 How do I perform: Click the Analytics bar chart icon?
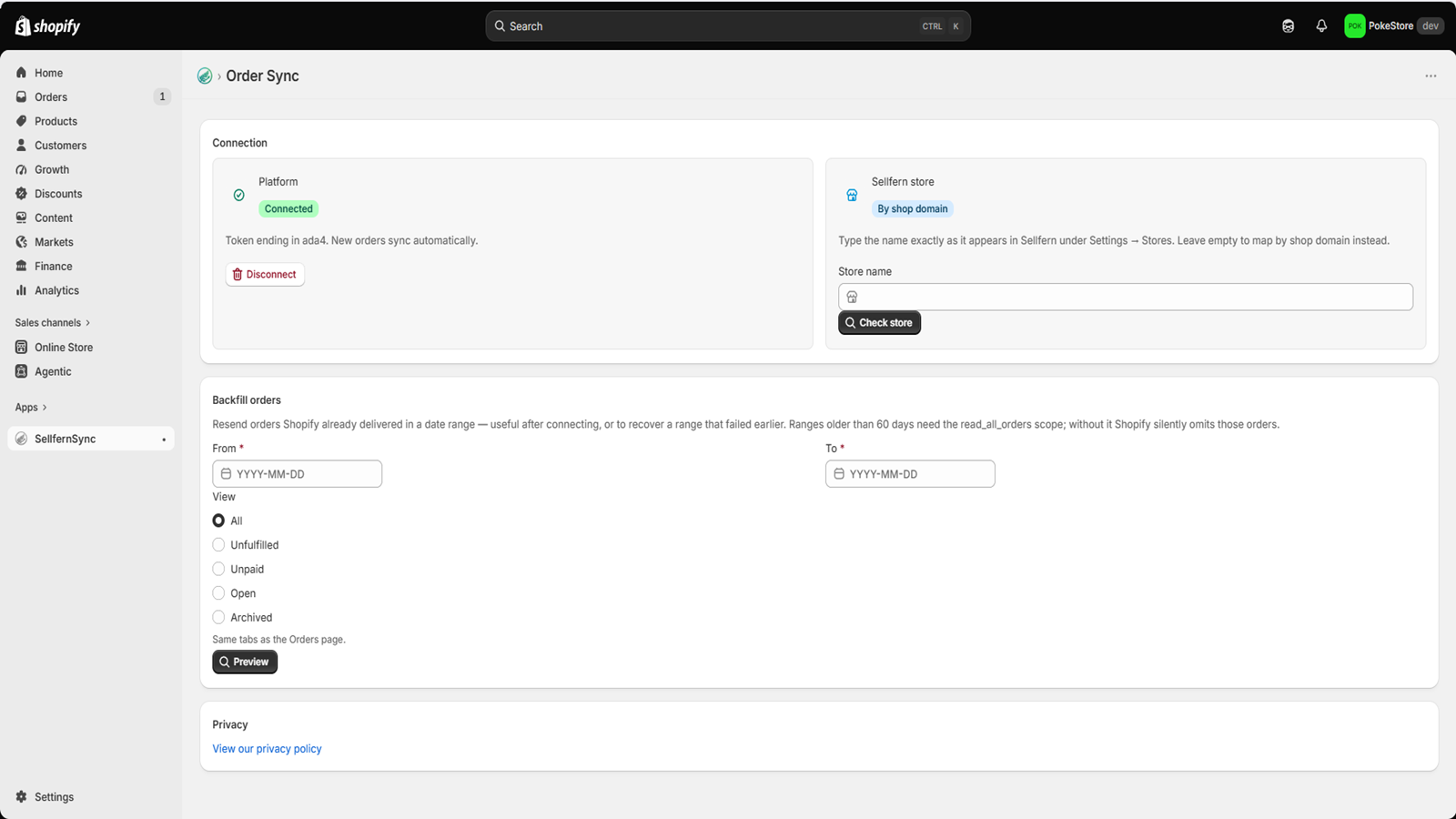(x=22, y=290)
